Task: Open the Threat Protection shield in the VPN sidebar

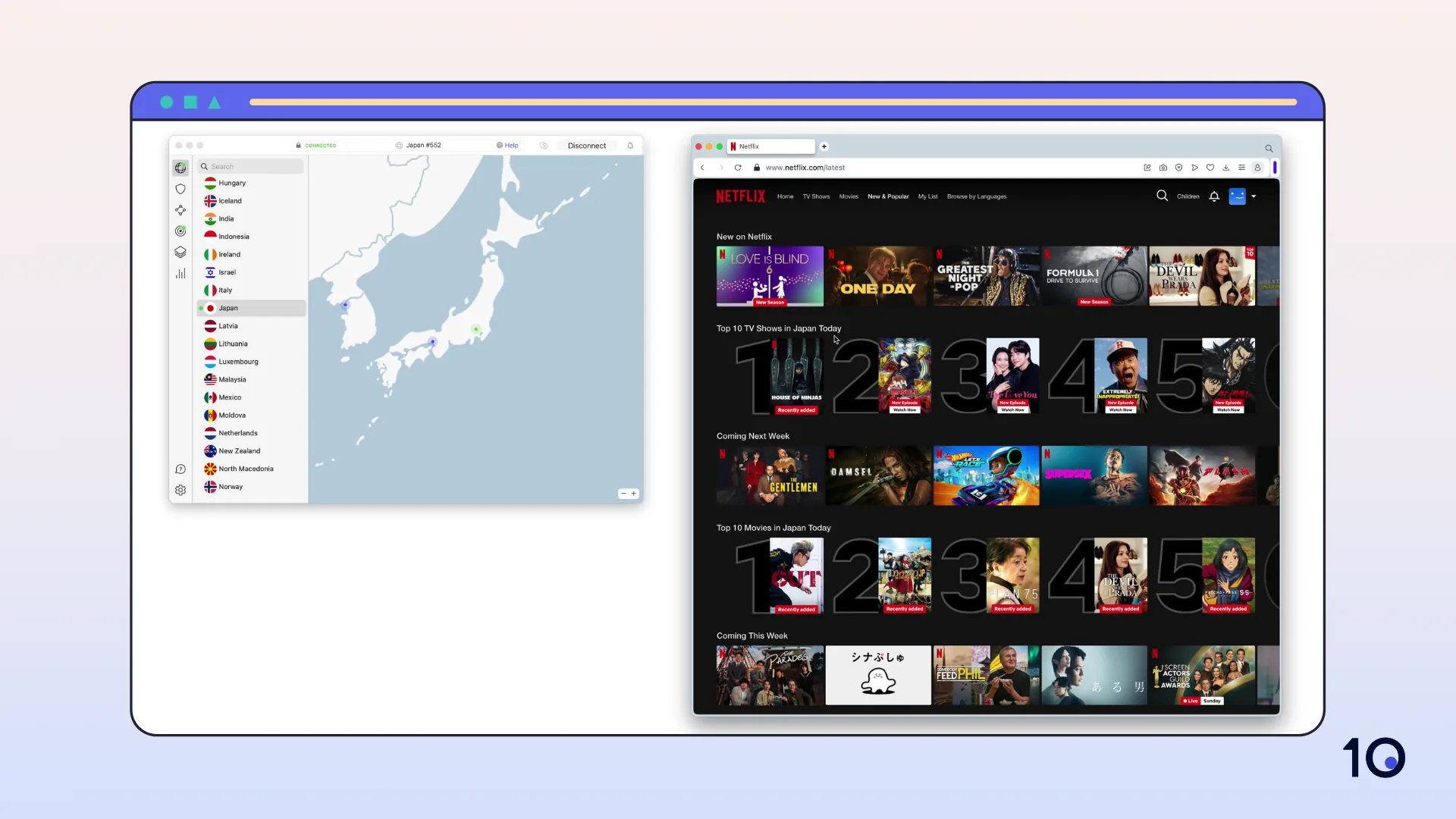Action: click(180, 189)
